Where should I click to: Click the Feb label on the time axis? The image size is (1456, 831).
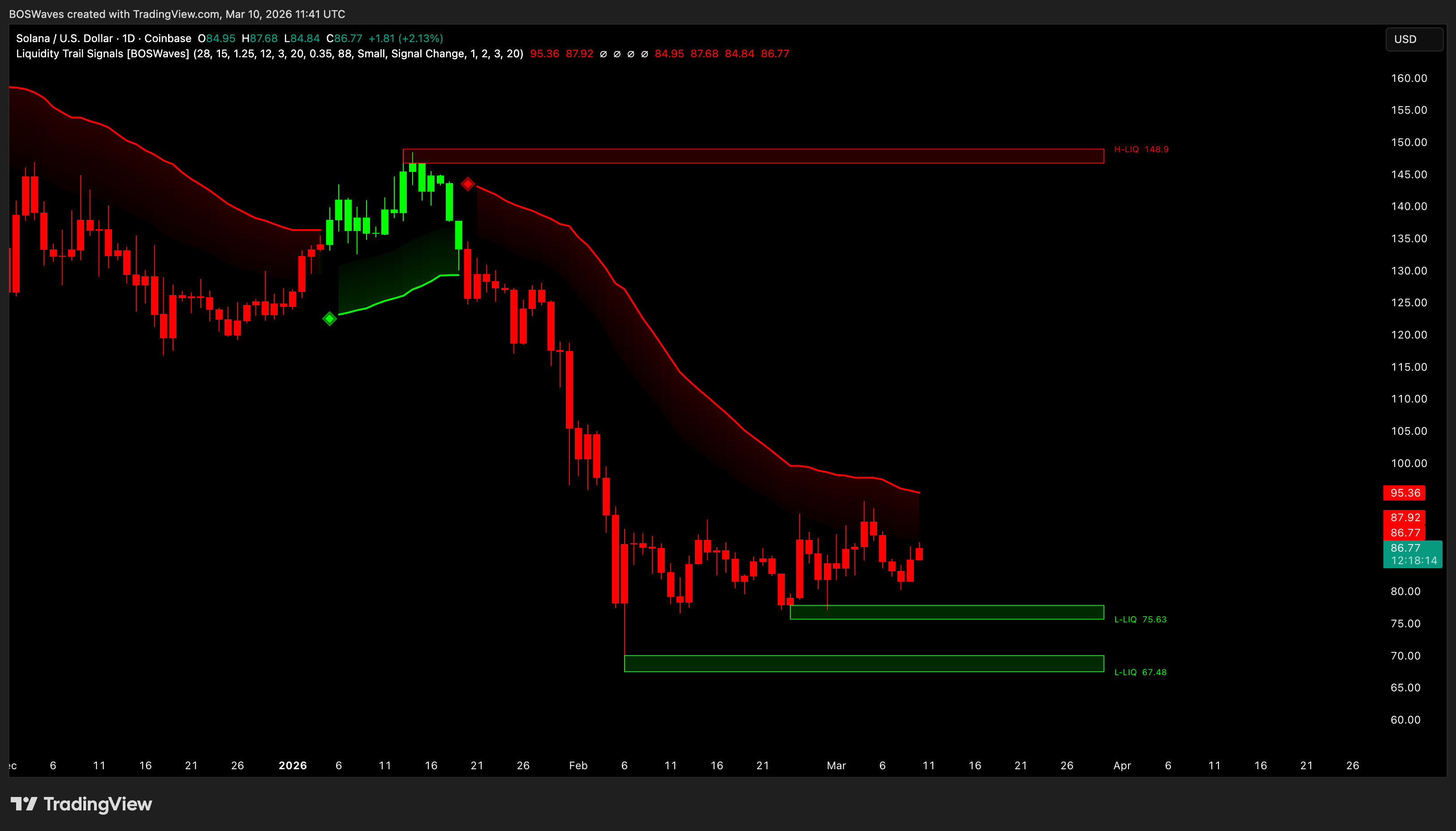pyautogui.click(x=578, y=766)
